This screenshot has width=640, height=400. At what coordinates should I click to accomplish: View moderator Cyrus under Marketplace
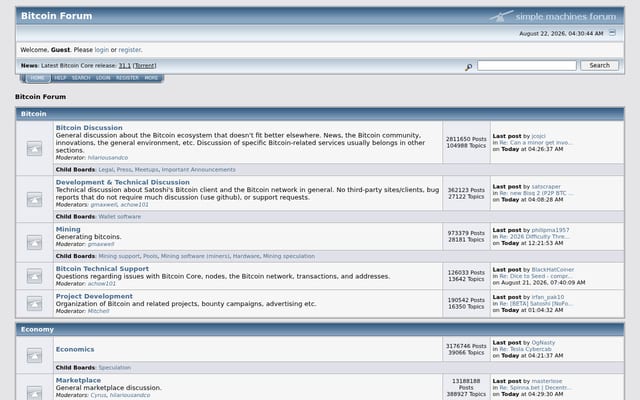coord(98,395)
